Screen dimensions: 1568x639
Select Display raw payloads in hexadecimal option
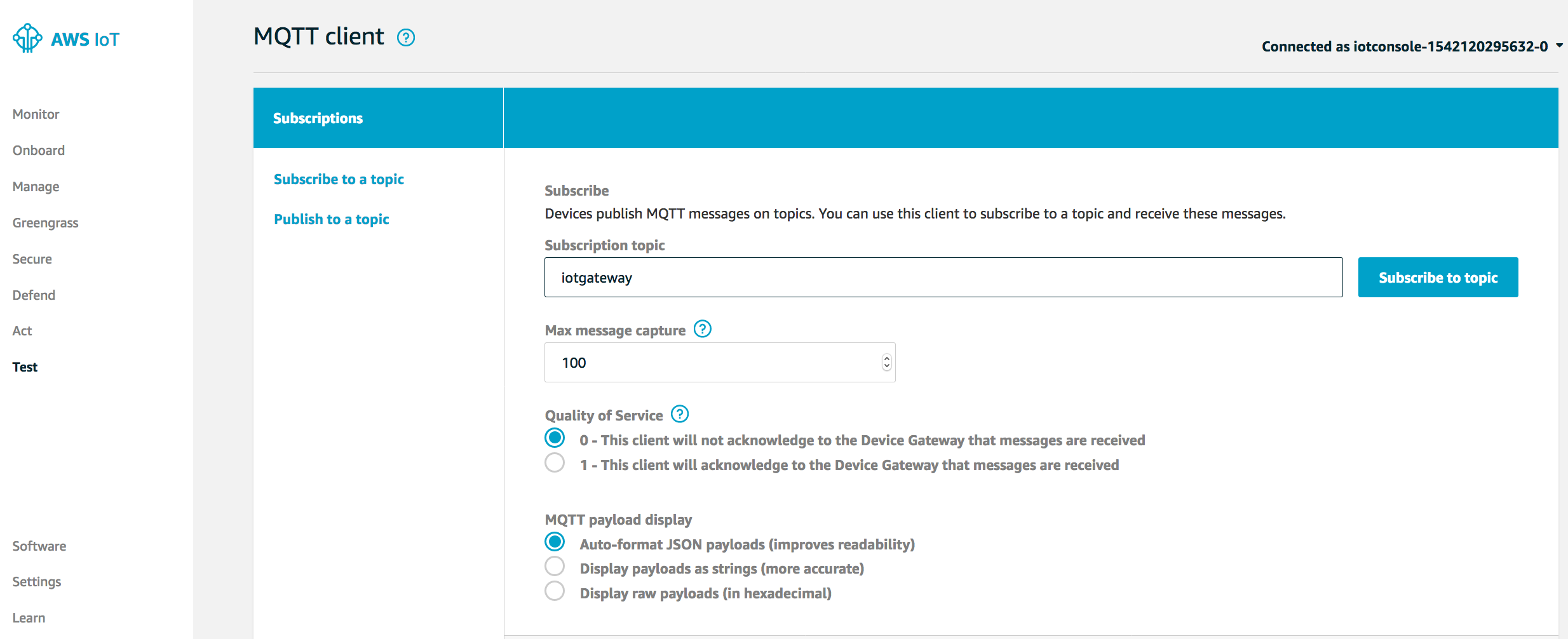click(555, 591)
